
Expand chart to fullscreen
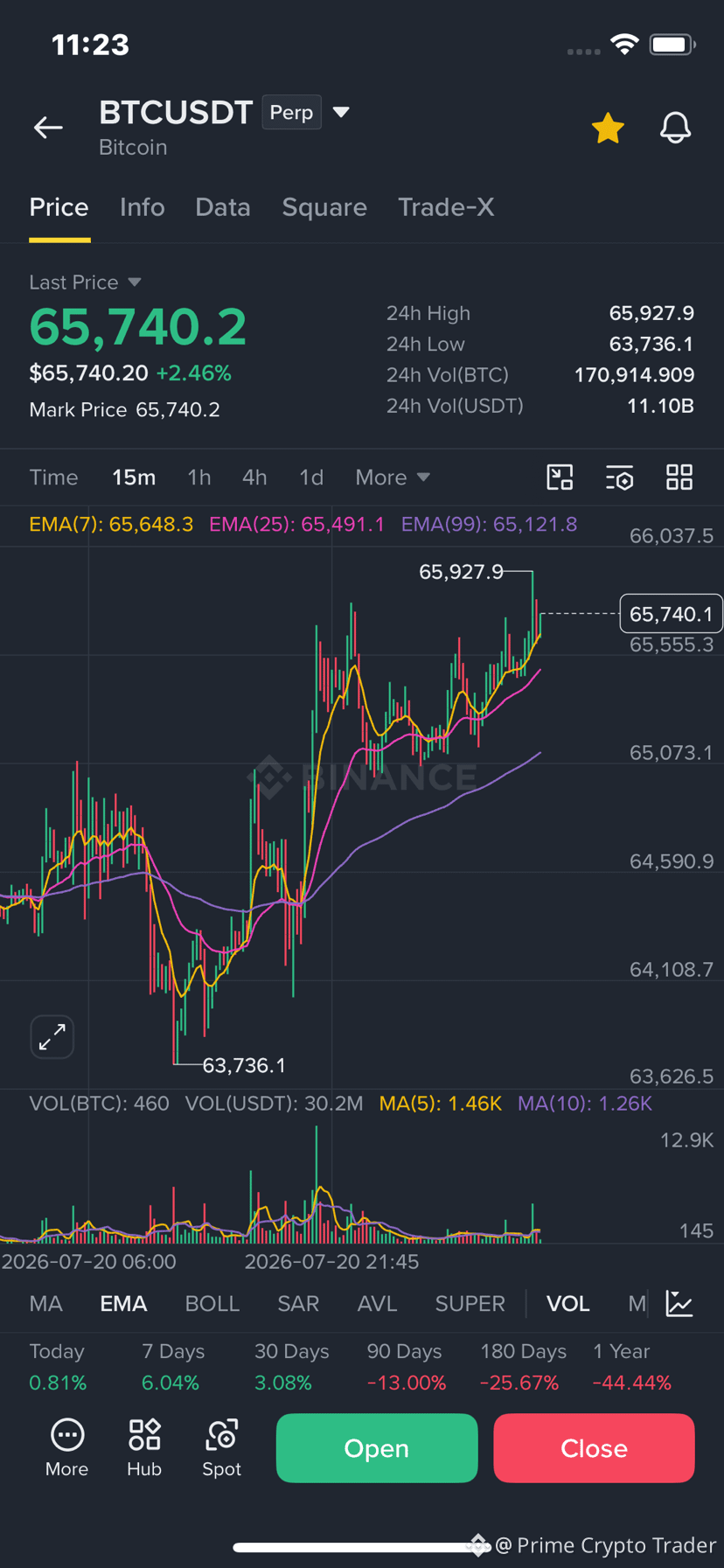[52, 1037]
